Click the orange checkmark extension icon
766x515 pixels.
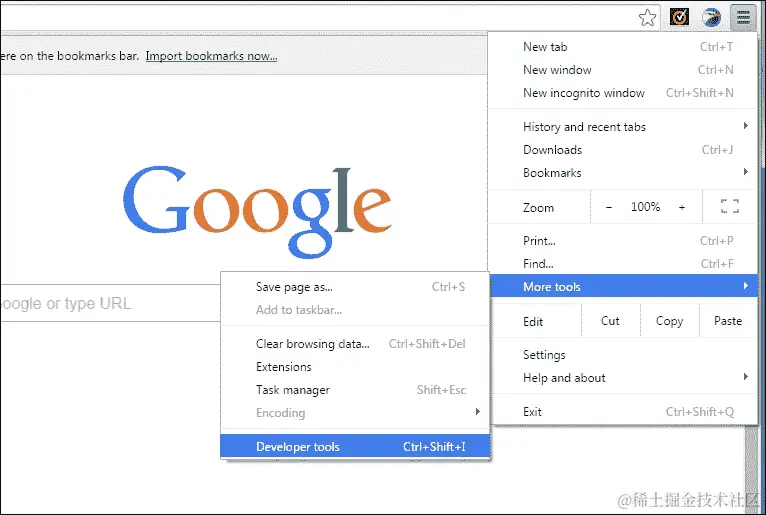679,17
